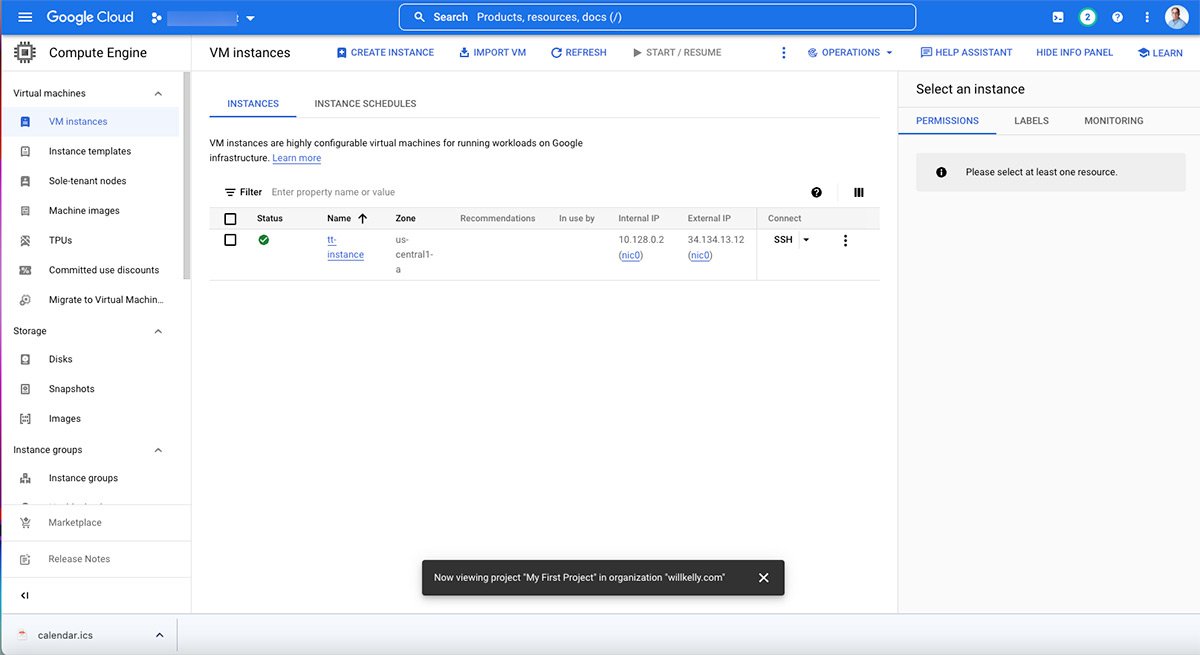Open the Monitoring tab in info panel
1200x655 pixels.
pos(1113,120)
